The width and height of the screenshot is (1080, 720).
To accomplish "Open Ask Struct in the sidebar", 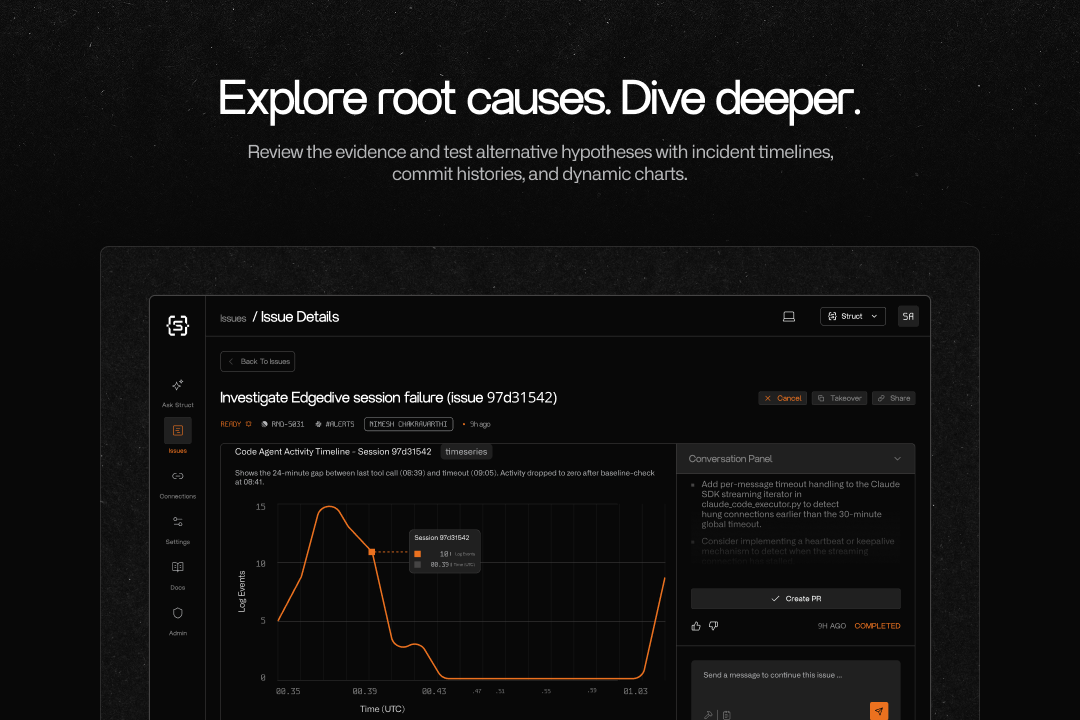I will [x=178, y=392].
